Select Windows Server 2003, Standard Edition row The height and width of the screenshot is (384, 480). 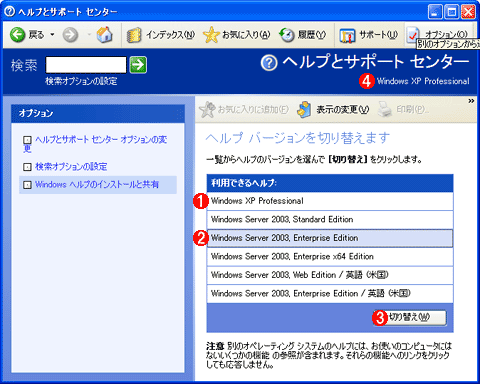(330, 219)
